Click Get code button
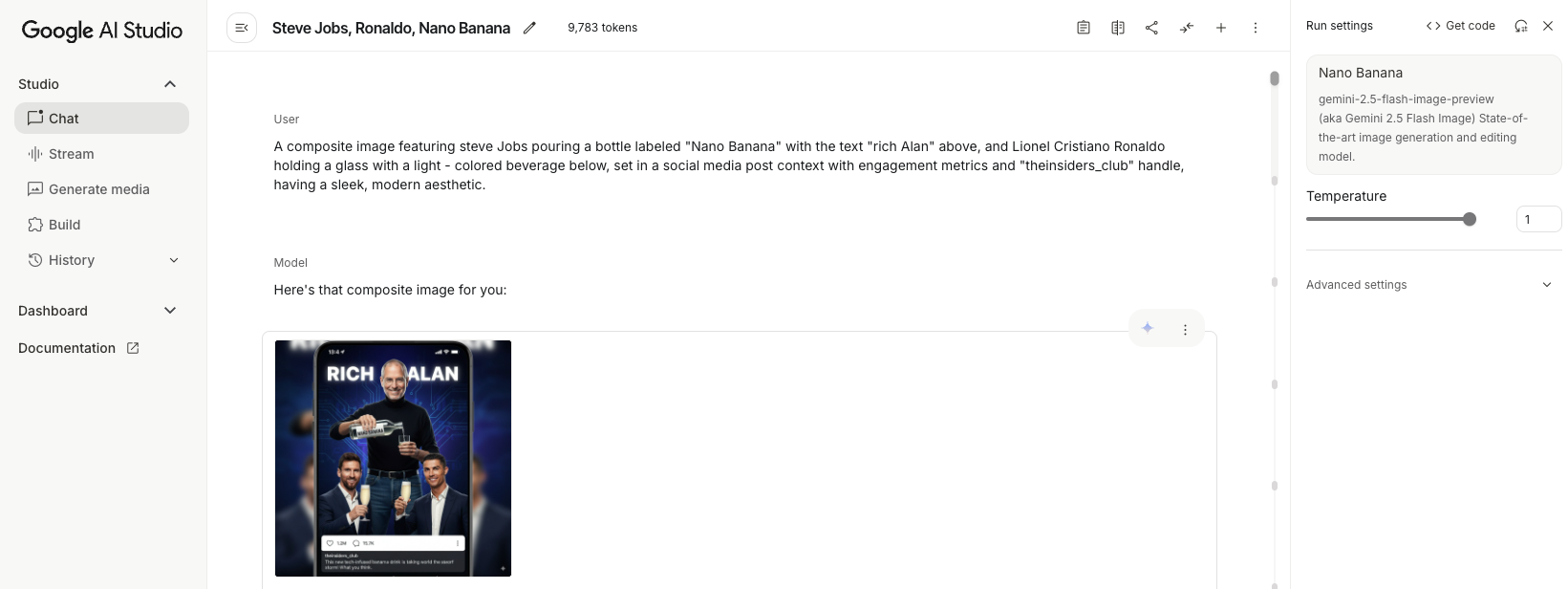Viewport: 1568px width, 589px height. click(x=1460, y=26)
